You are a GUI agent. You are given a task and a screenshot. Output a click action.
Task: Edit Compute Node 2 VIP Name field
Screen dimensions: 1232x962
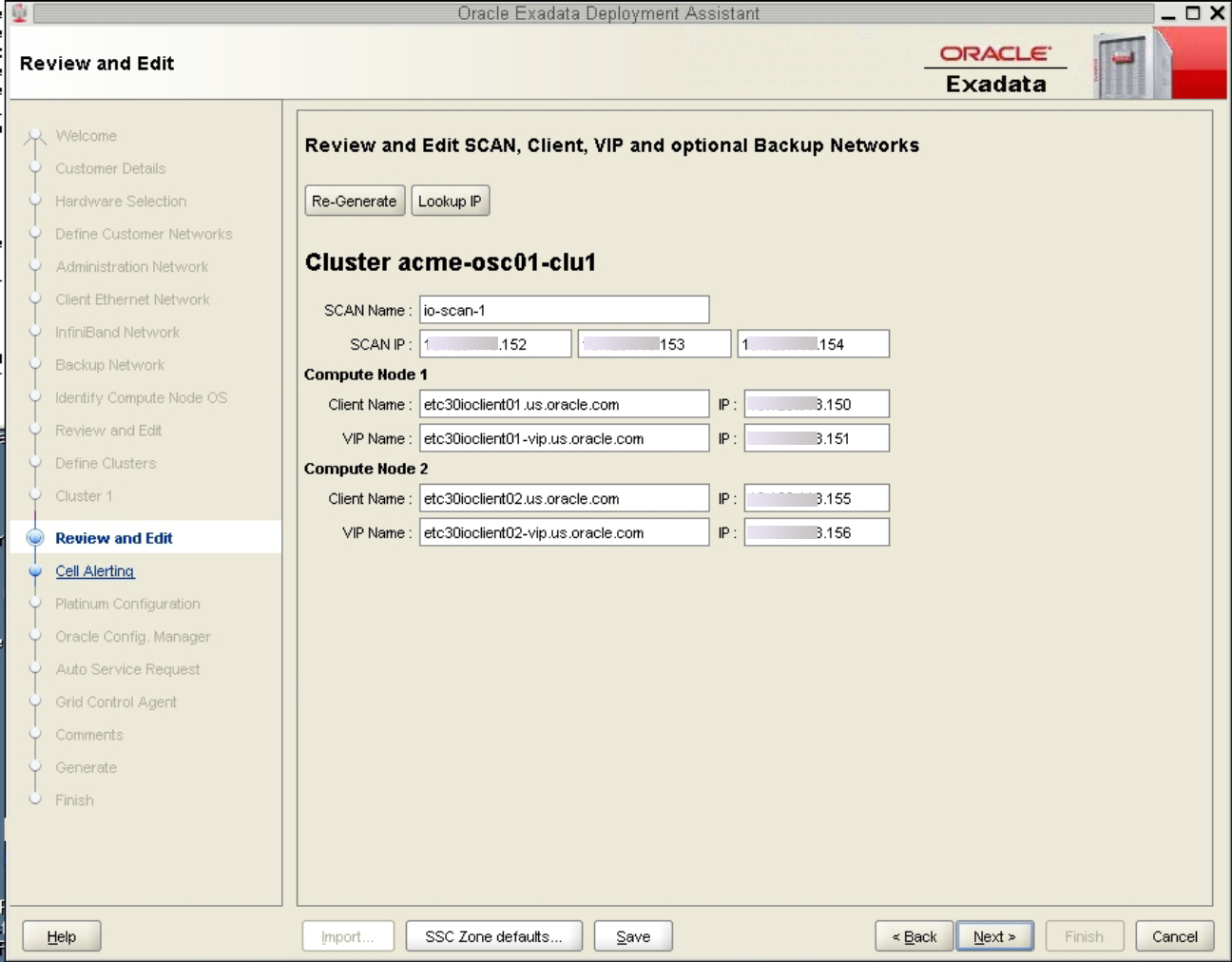(x=564, y=532)
